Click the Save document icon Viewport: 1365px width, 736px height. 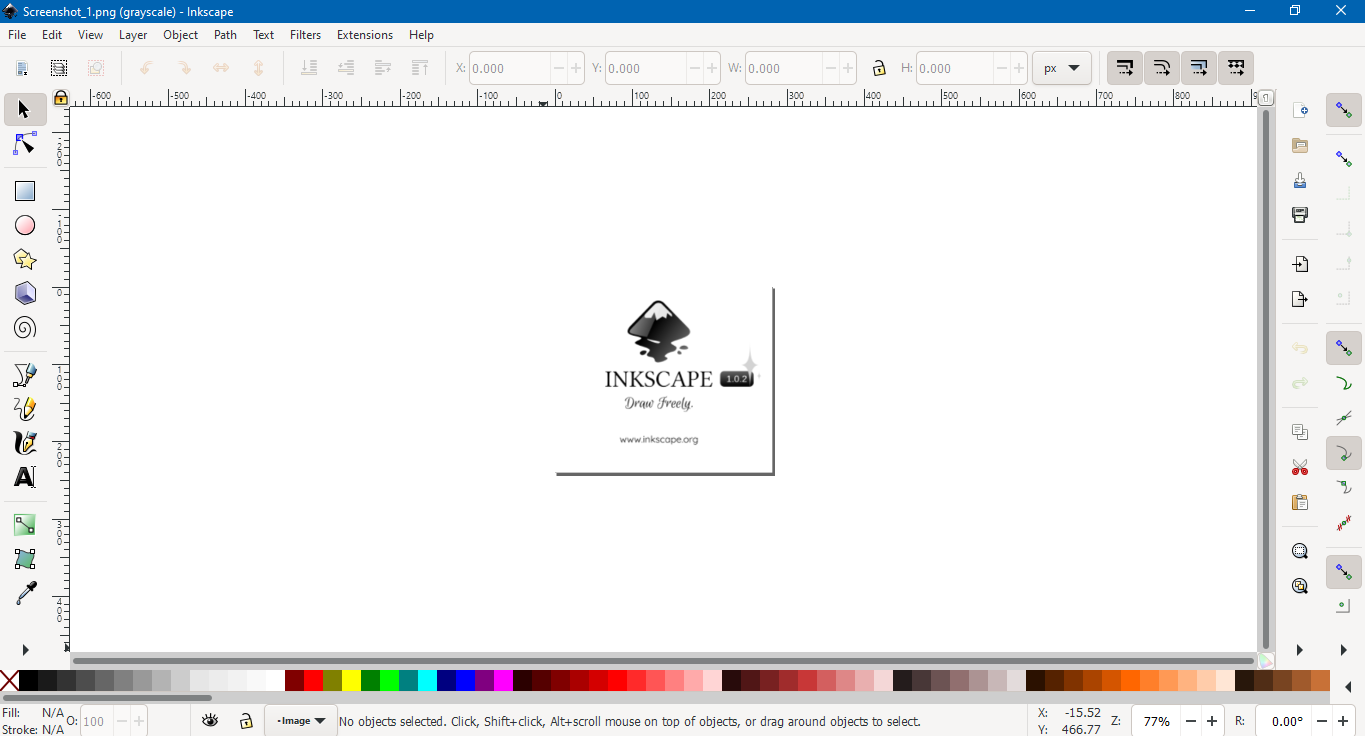pos(1300,181)
